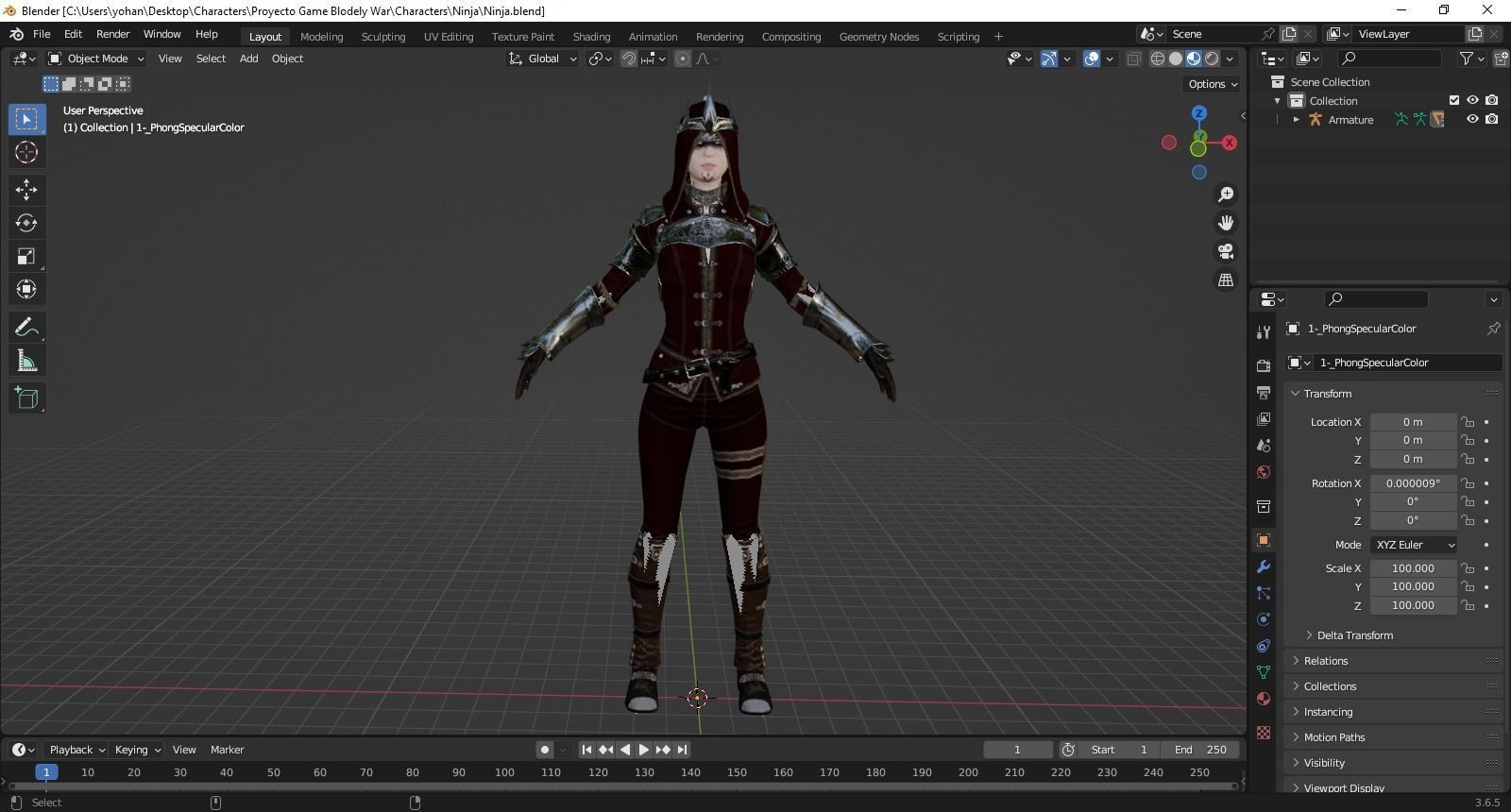
Task: Select the Transform tool
Action: pyautogui.click(x=26, y=289)
